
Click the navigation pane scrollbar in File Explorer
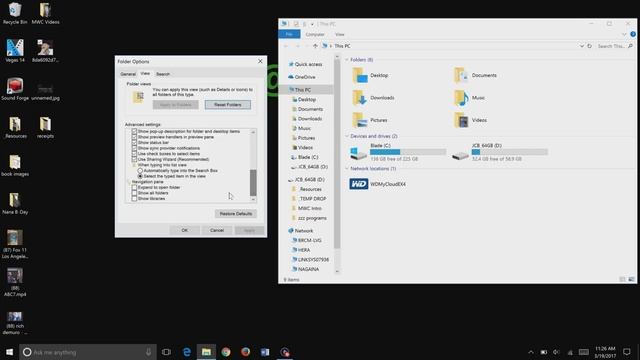click(x=337, y=155)
